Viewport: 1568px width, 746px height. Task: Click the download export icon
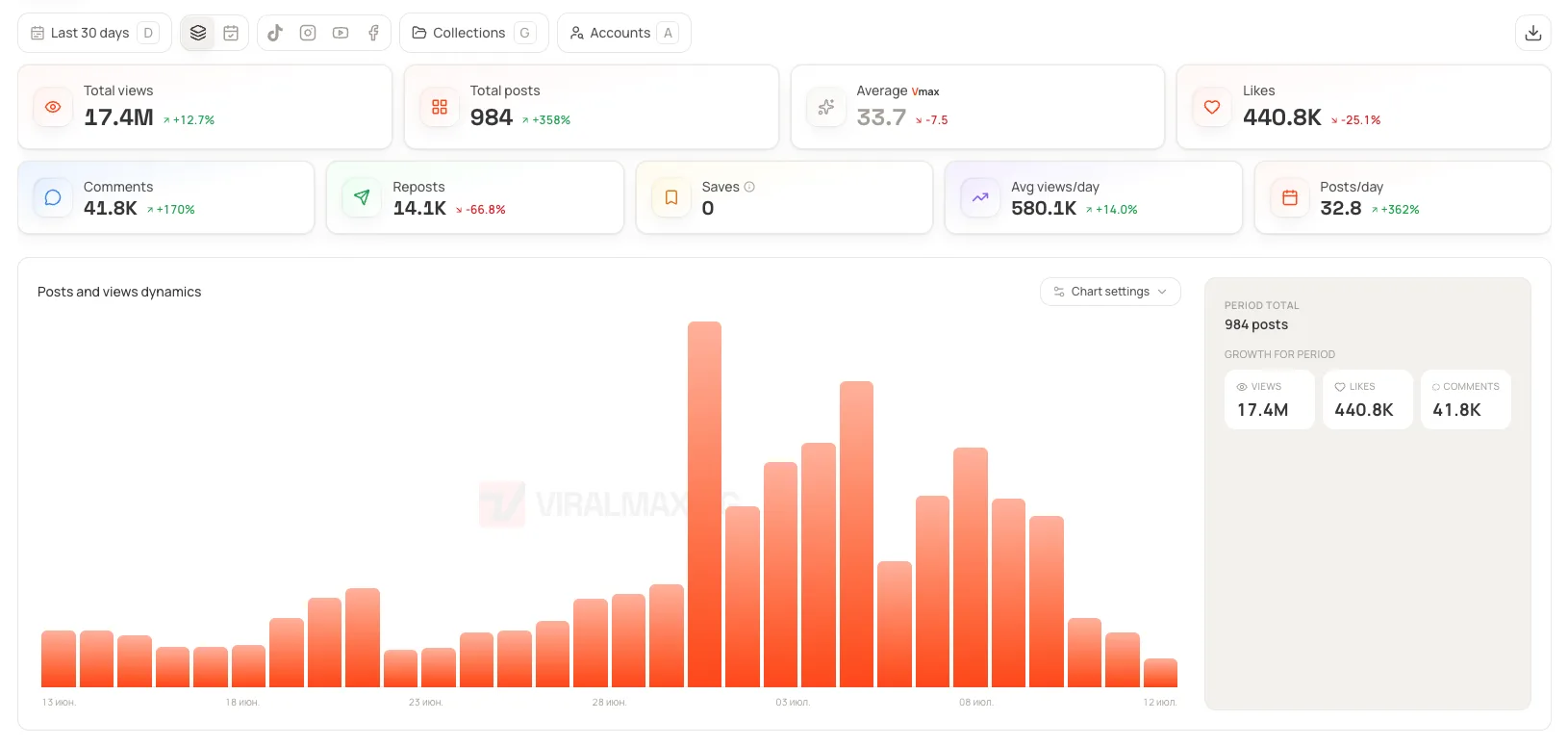pos(1533,33)
